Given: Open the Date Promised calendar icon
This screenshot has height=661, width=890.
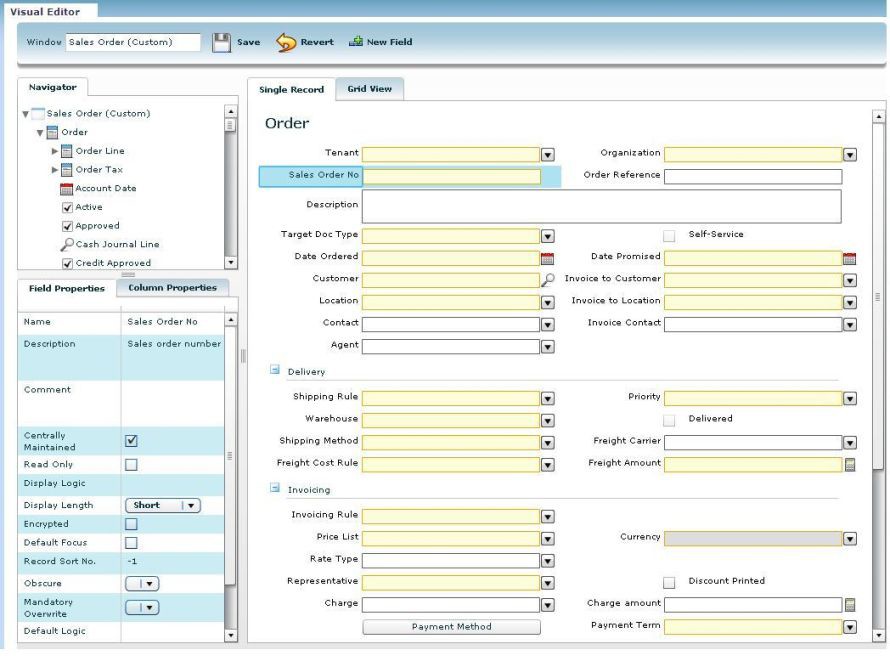Looking at the screenshot, I should [849, 257].
